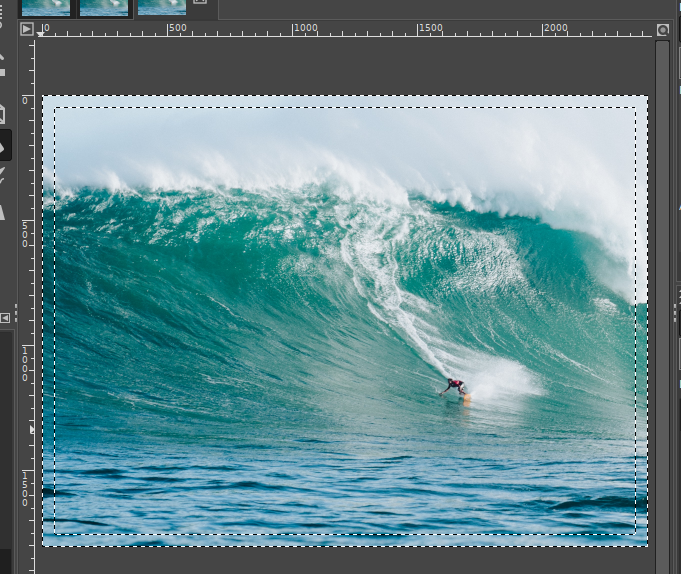This screenshot has height=574, width=681.
Task: Click the highlighted active tool in the toolbox
Action: pyautogui.click(x=4, y=146)
